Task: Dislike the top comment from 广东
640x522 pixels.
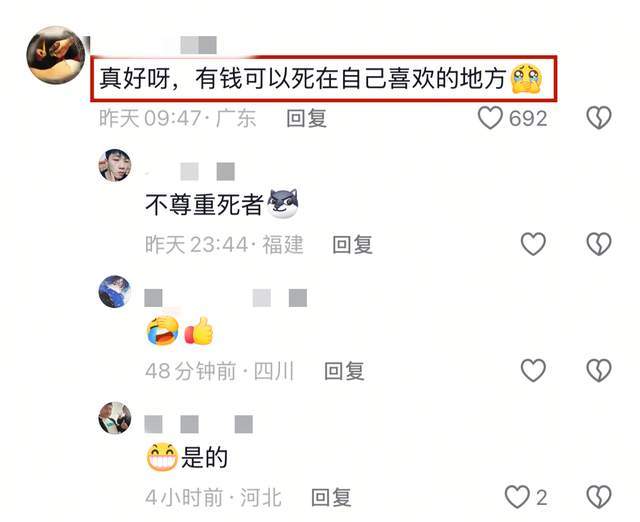Action: pyautogui.click(x=599, y=118)
